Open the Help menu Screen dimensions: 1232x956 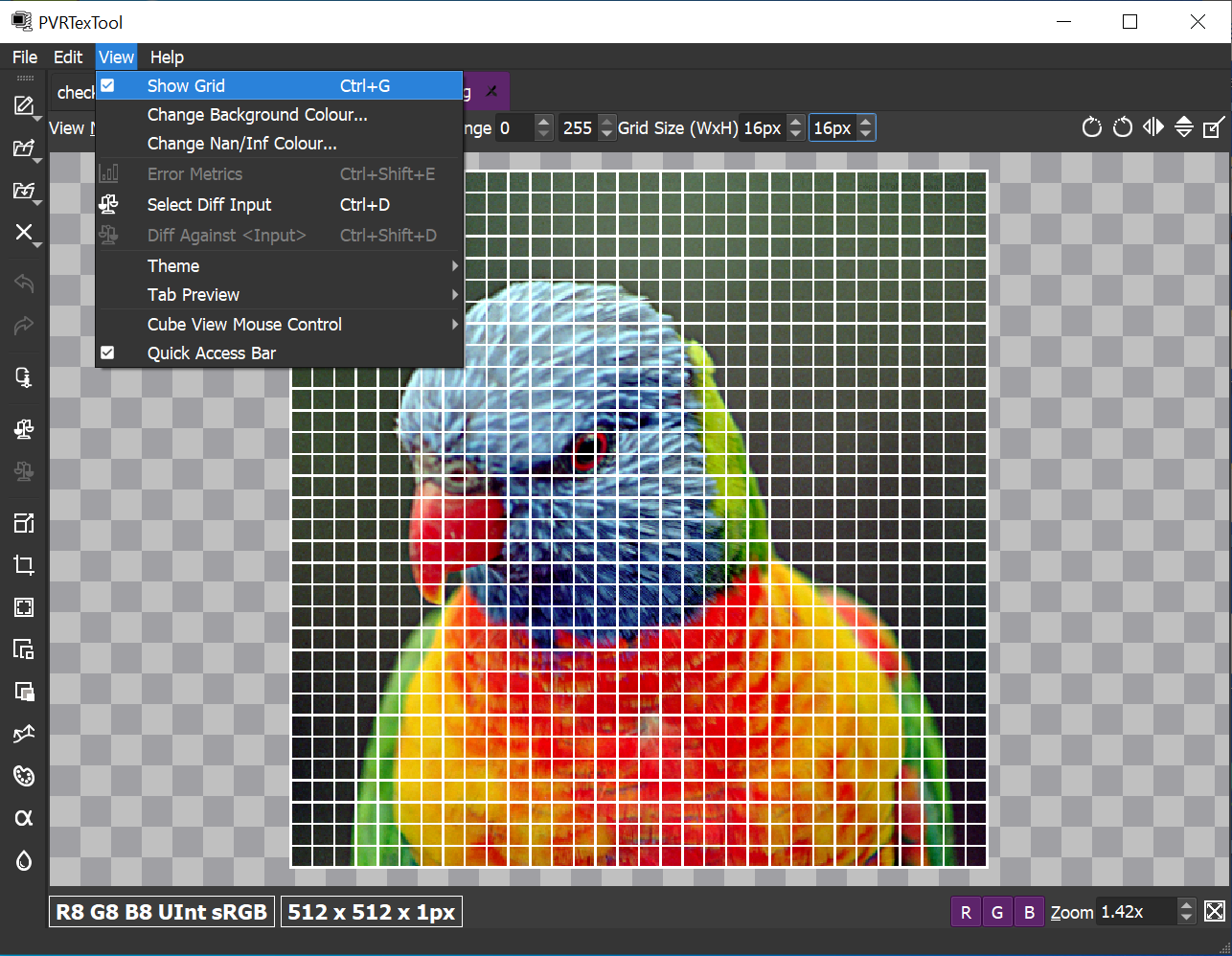pyautogui.click(x=167, y=57)
